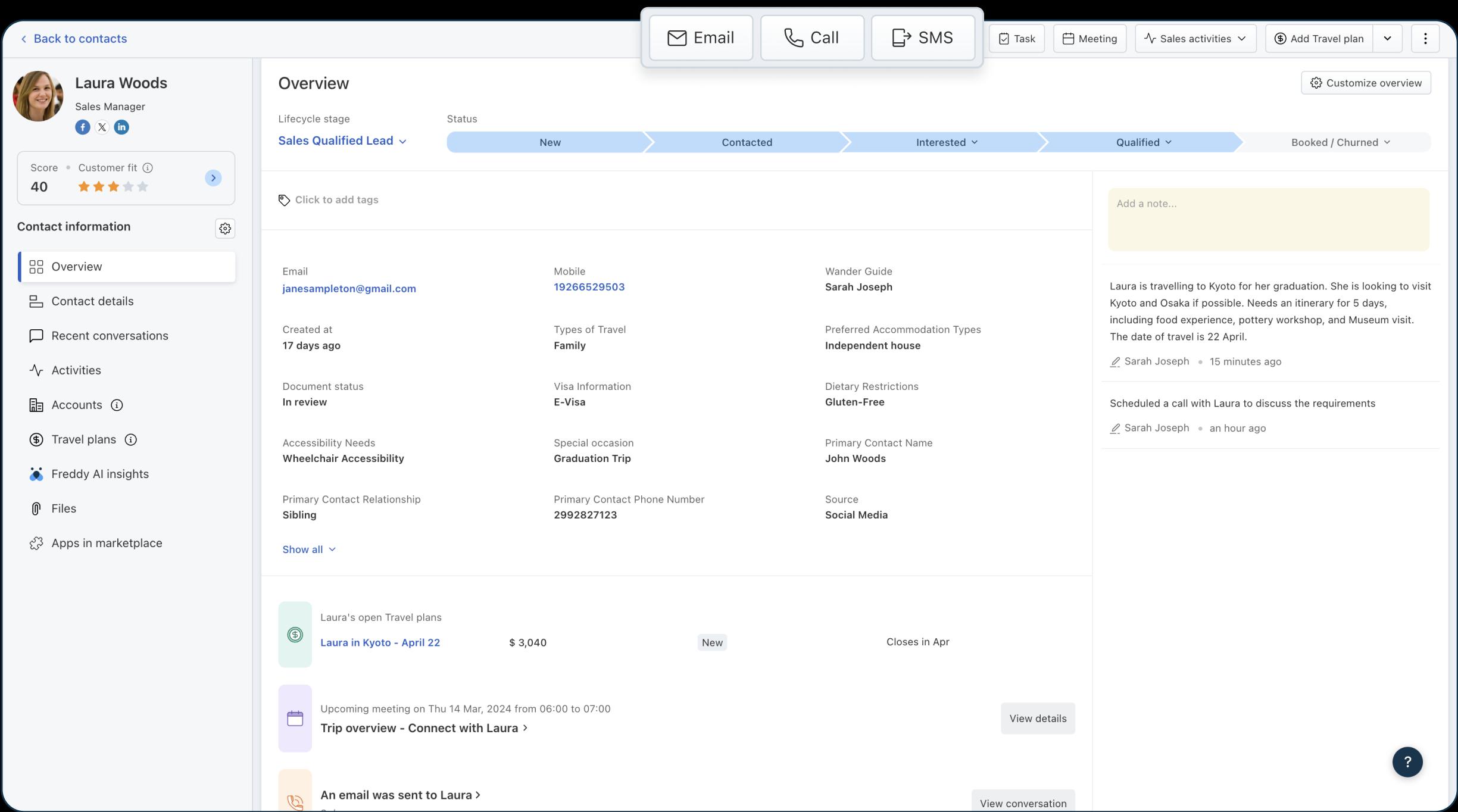Open Laura's X (Twitter) profile icon

(x=102, y=127)
